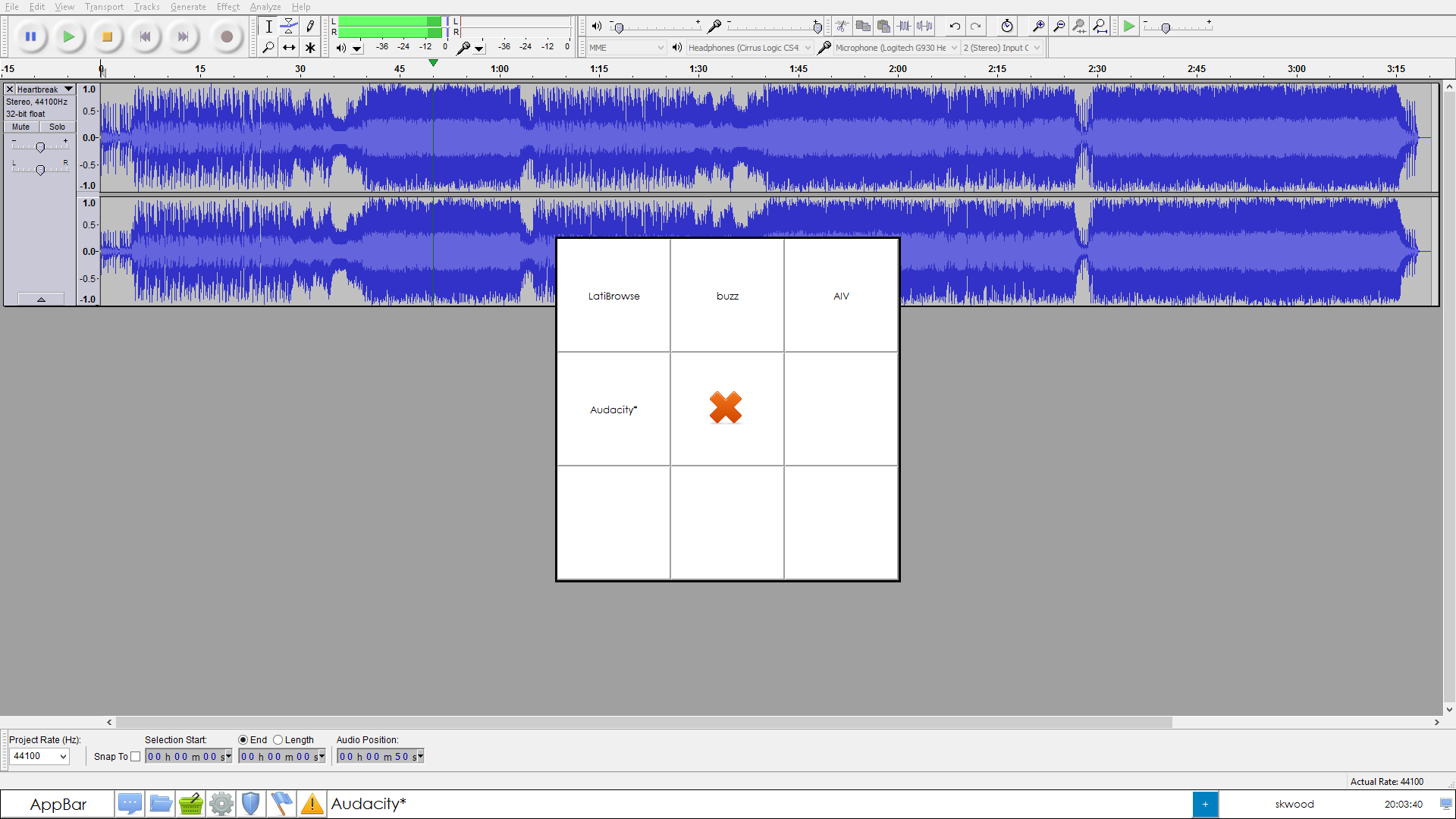The width and height of the screenshot is (1456, 819).
Task: Collapse the Heartbreak track with bottom arrow
Action: click(x=41, y=300)
